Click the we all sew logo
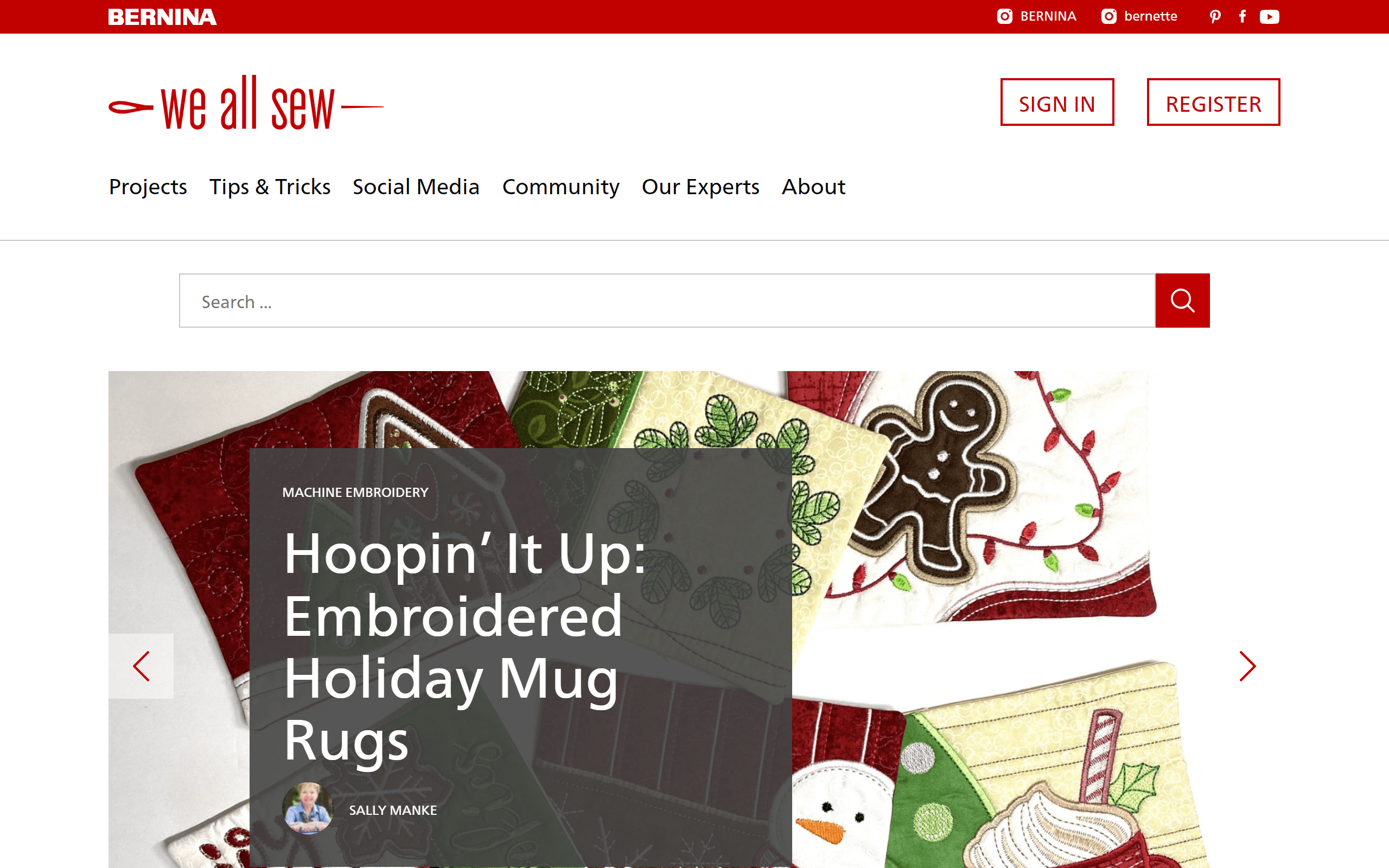 pyautogui.click(x=246, y=103)
